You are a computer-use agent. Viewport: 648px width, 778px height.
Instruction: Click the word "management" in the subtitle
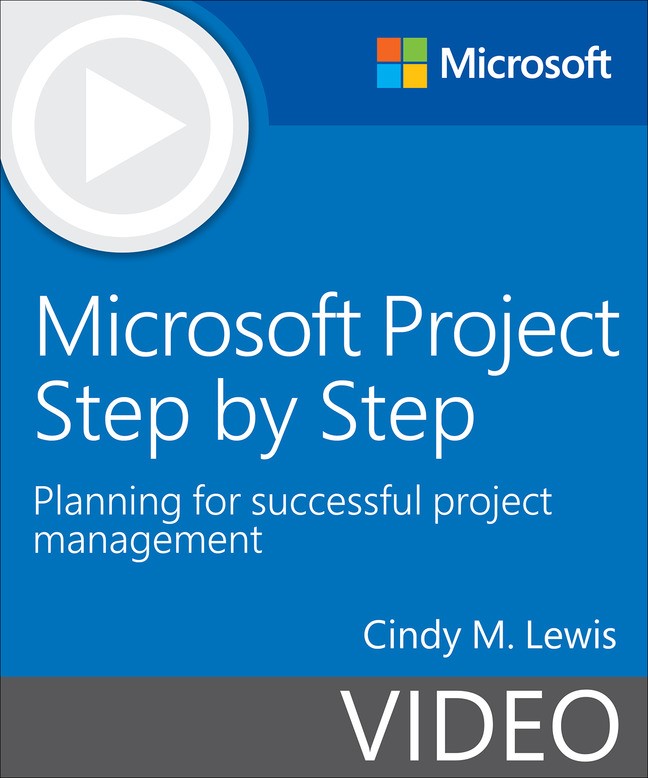[148, 541]
